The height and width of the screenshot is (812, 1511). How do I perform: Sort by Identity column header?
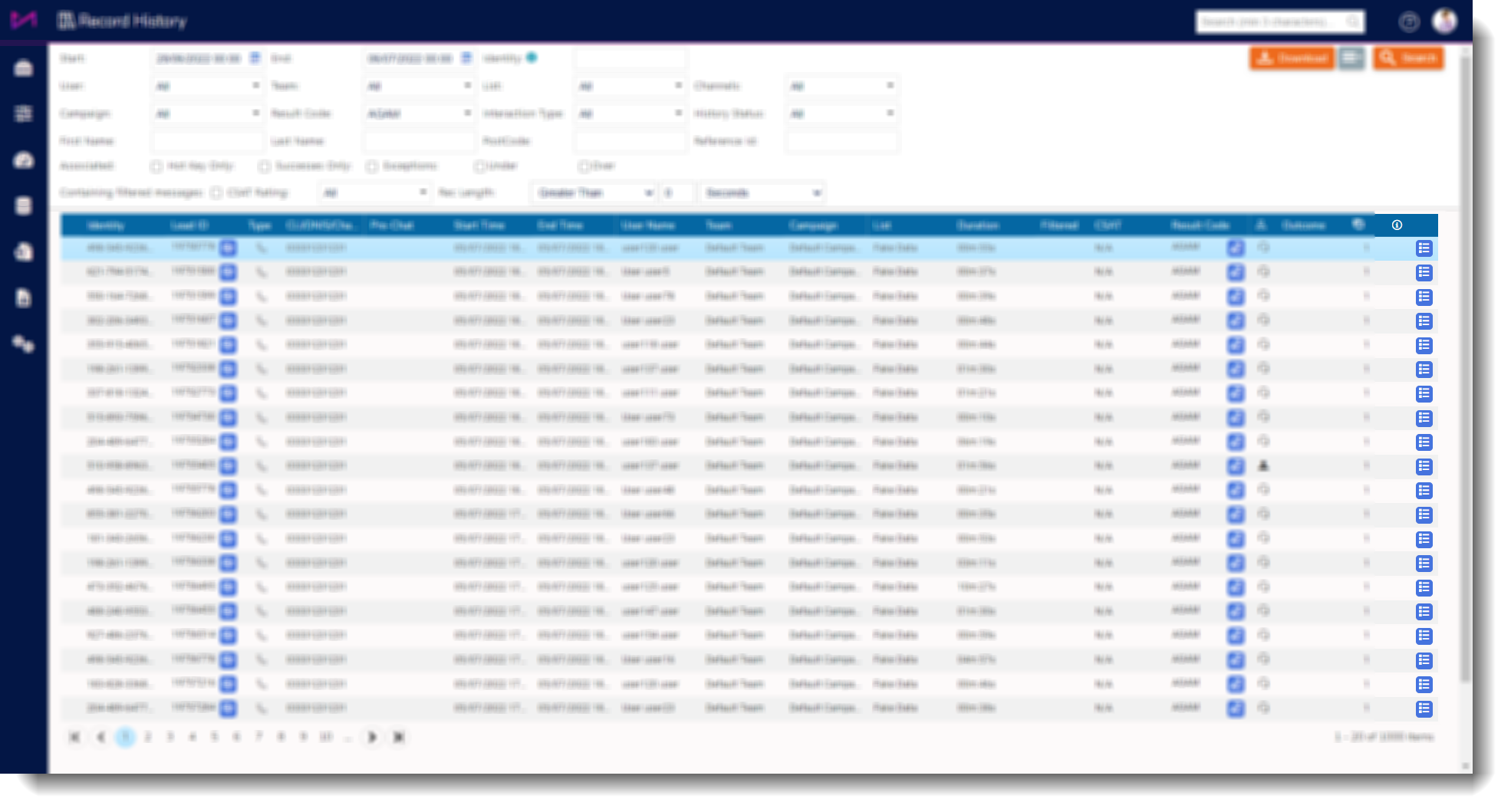[x=105, y=225]
